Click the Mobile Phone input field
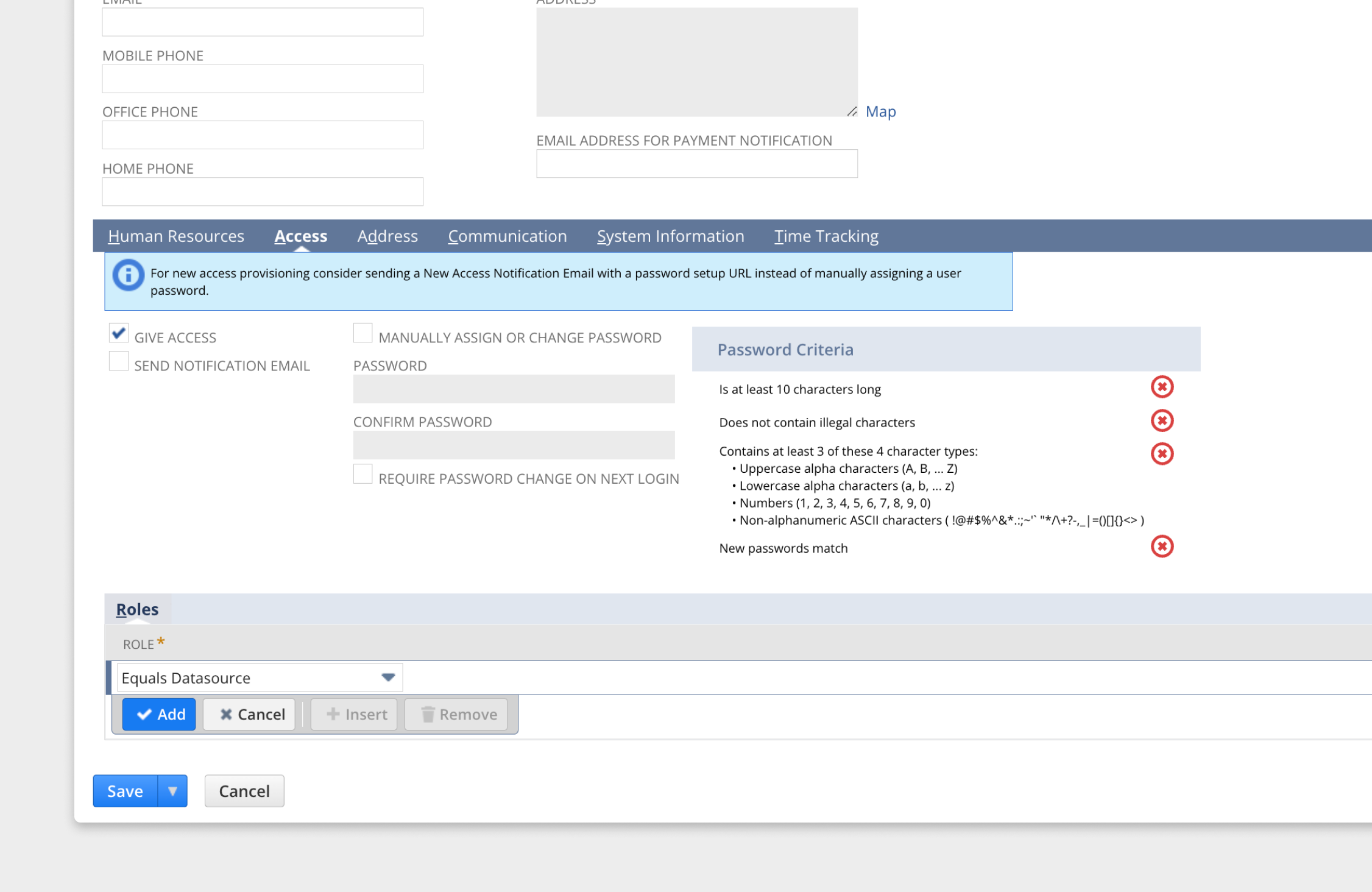This screenshot has height=892, width=1372. [262, 79]
